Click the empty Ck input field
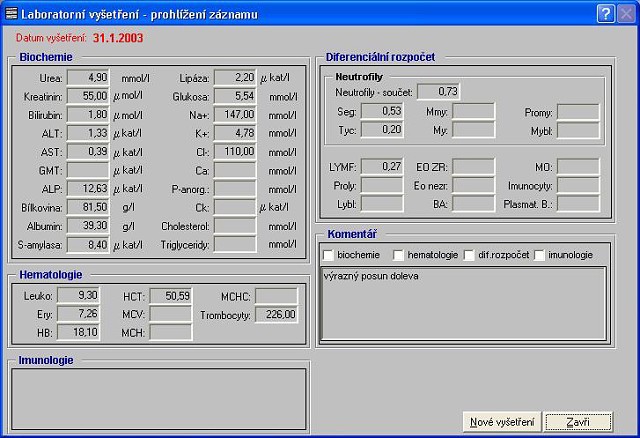Image resolution: width=640 pixels, height=438 pixels. [x=235, y=207]
